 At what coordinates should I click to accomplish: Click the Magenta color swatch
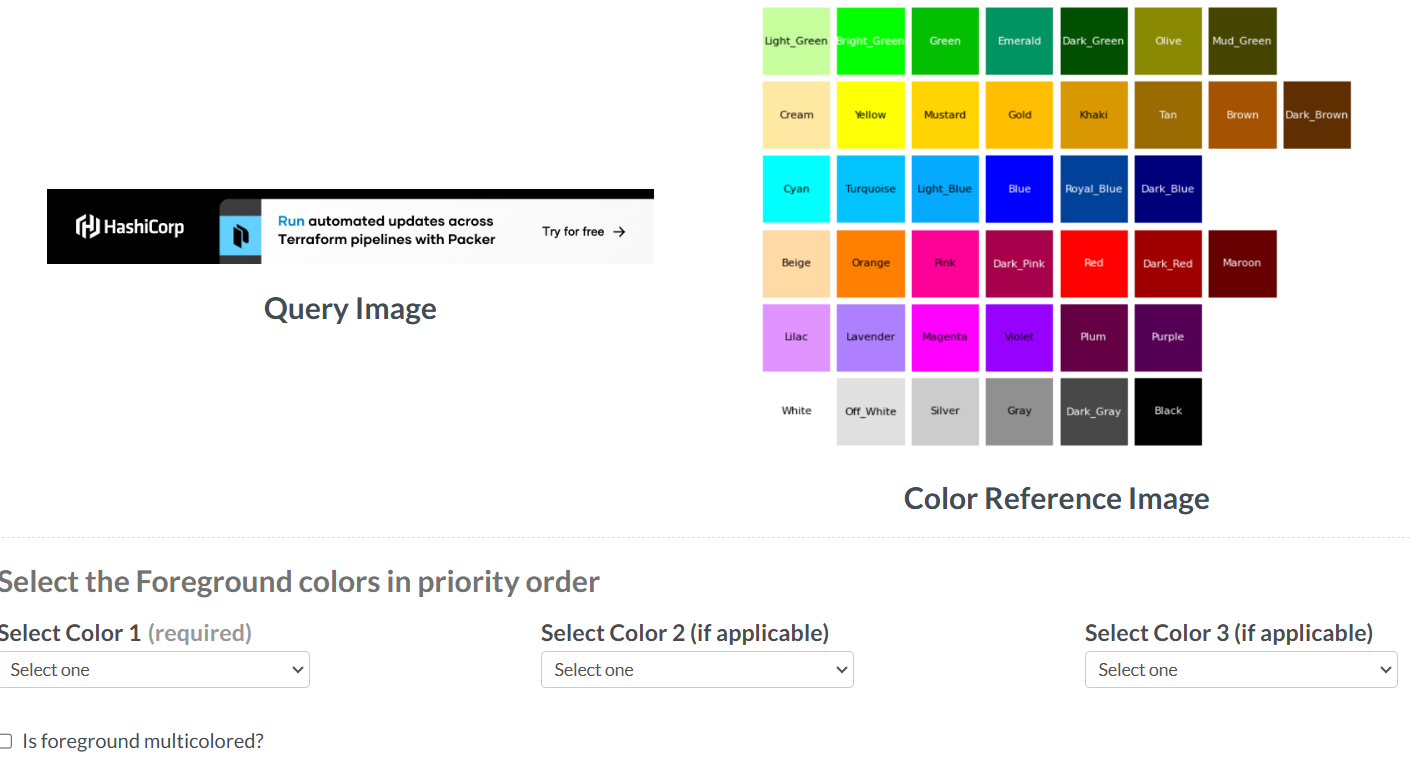[x=945, y=337]
